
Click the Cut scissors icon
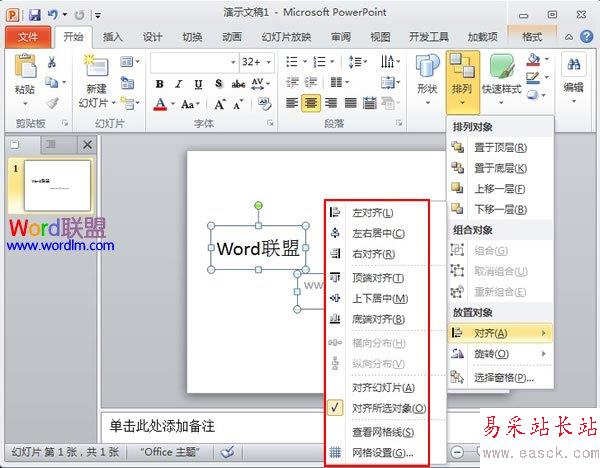click(52, 62)
